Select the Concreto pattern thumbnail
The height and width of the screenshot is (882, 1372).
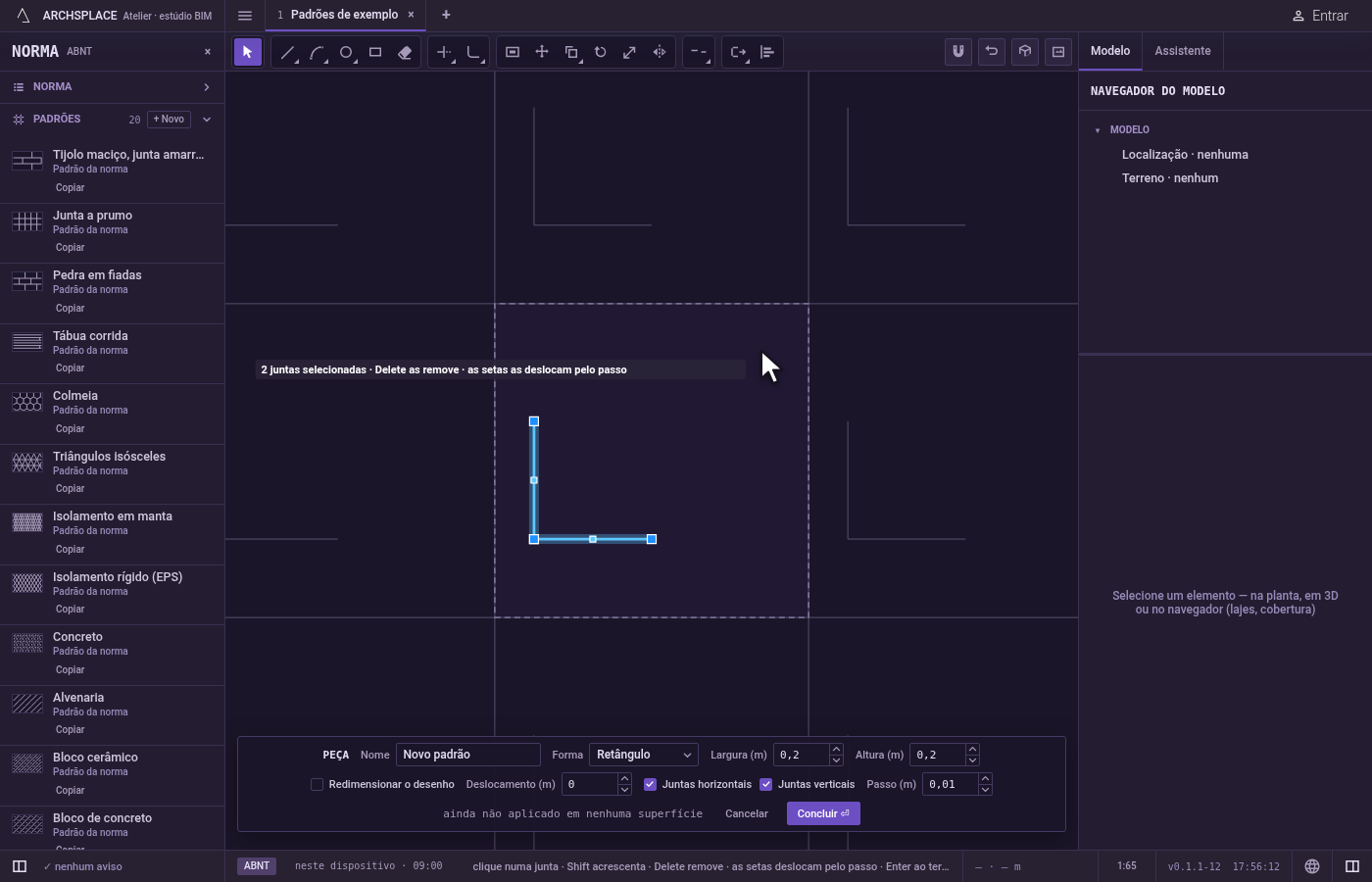(27, 643)
